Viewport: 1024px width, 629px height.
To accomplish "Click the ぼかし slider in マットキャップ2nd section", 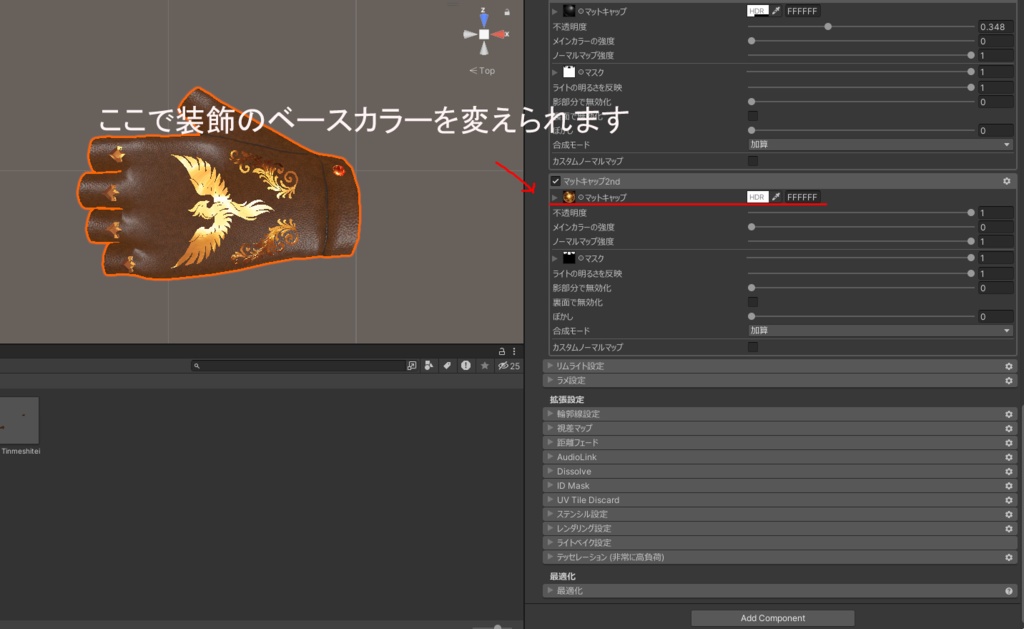I will point(861,316).
